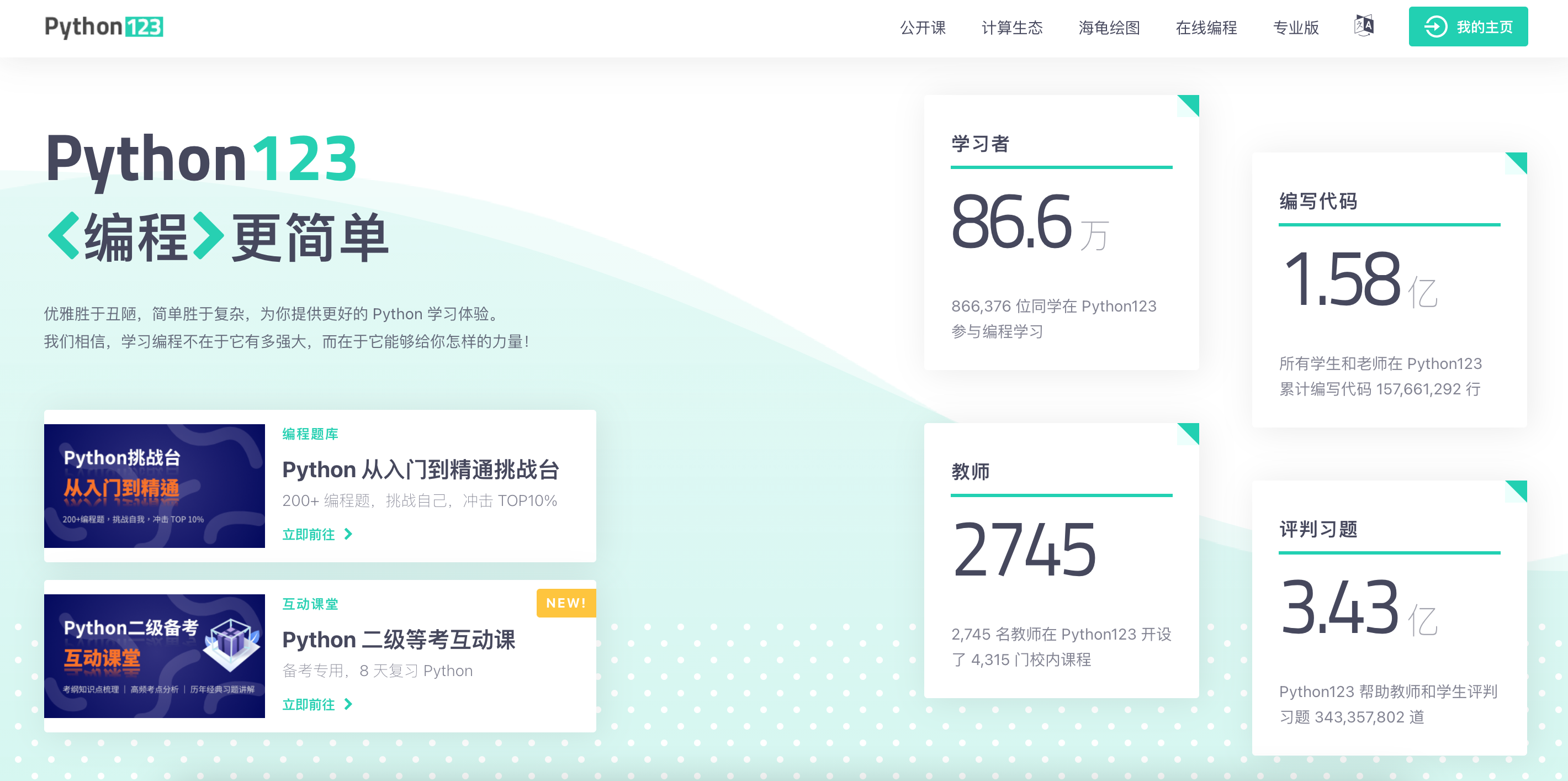Click 备考专用, 8 天复习 Python line
Viewport: 1568px width, 781px height.
(x=378, y=670)
